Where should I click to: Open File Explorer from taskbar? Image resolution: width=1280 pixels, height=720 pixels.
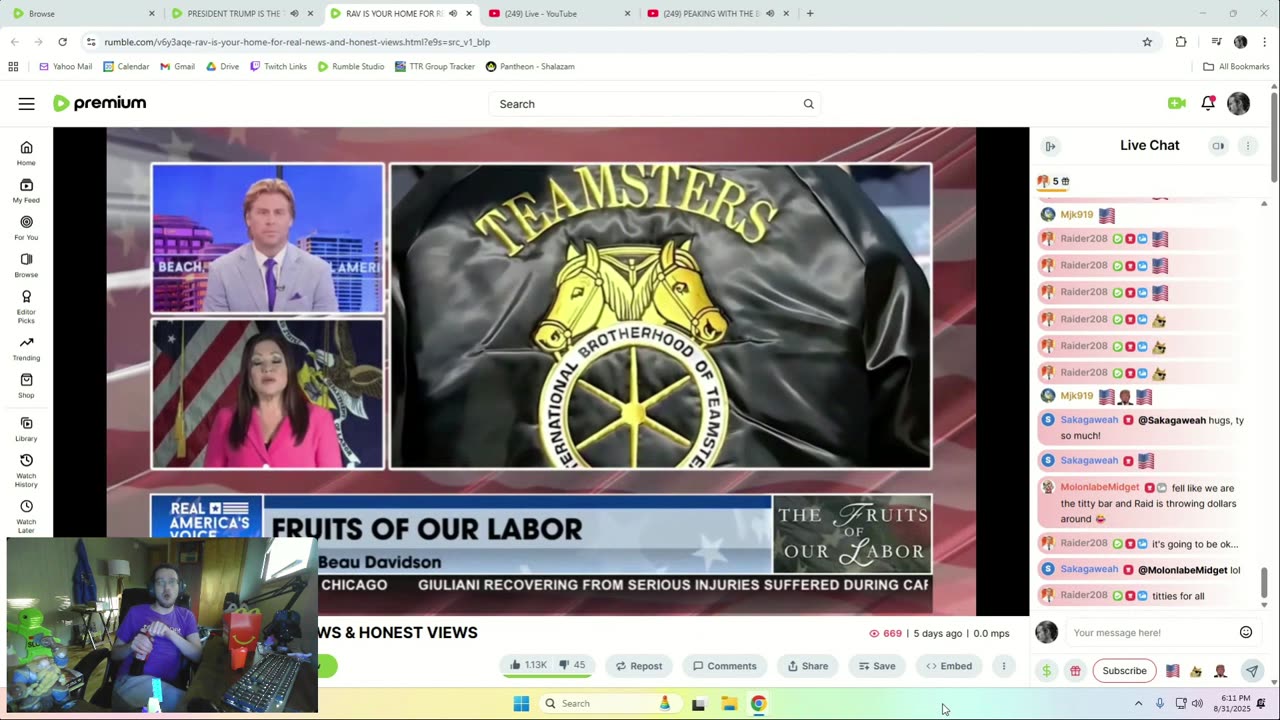pyautogui.click(x=729, y=704)
